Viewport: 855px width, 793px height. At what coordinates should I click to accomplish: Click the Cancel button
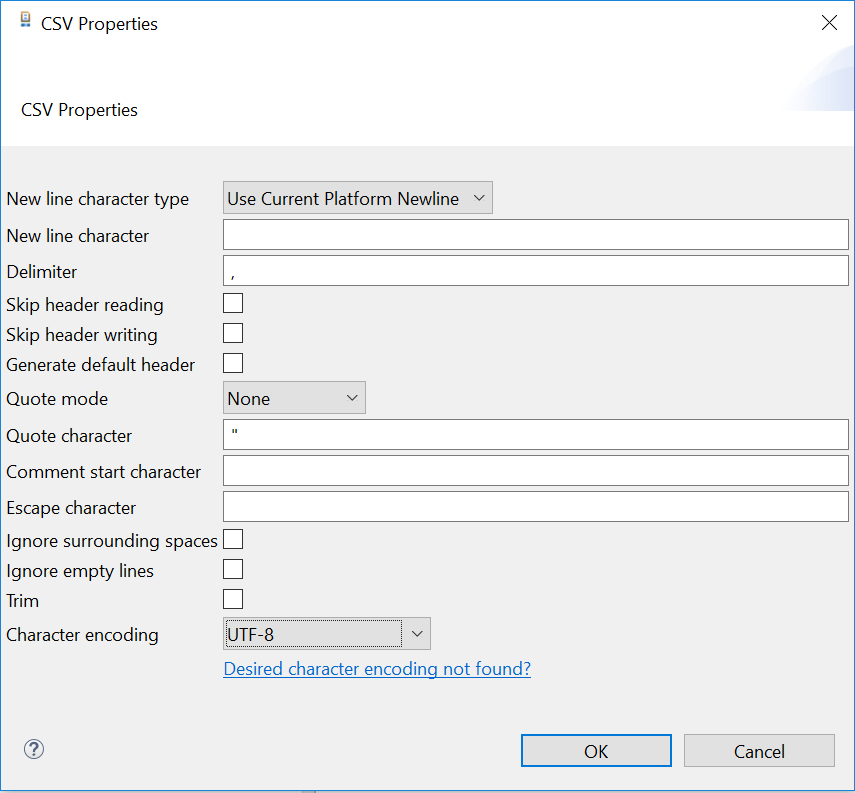pyautogui.click(x=759, y=751)
